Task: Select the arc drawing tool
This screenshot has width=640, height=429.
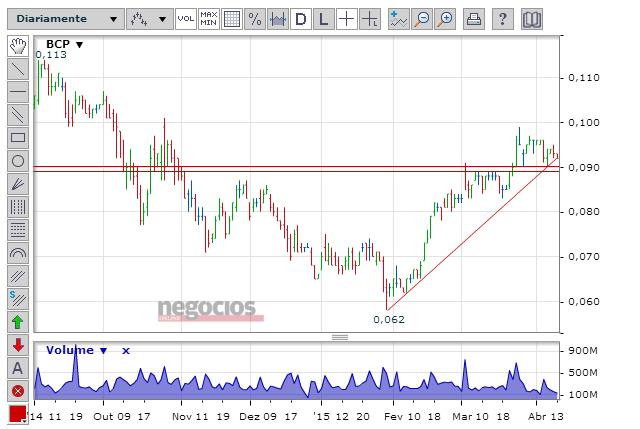Action: (18, 253)
